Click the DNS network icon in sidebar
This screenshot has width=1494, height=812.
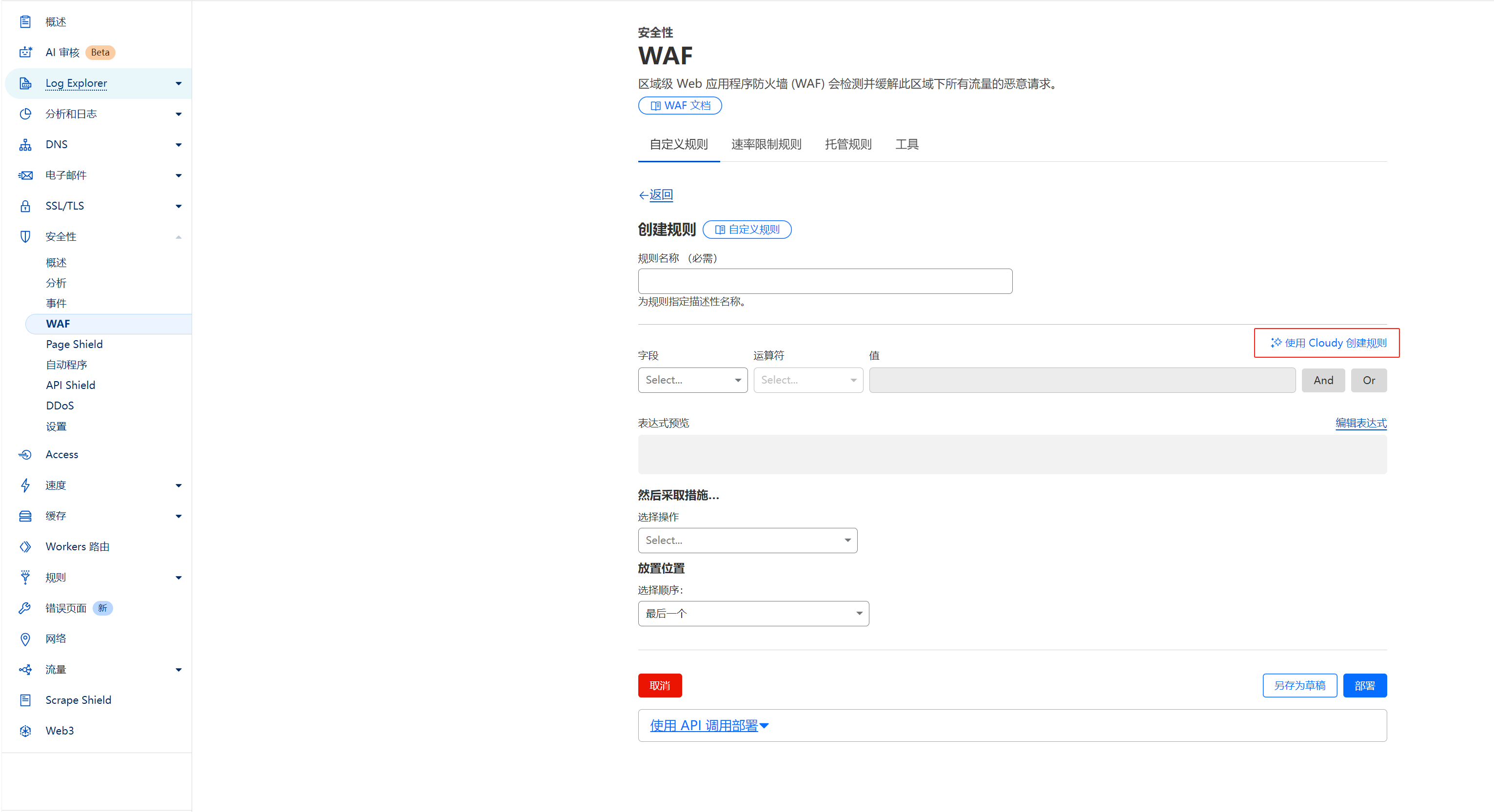point(25,144)
